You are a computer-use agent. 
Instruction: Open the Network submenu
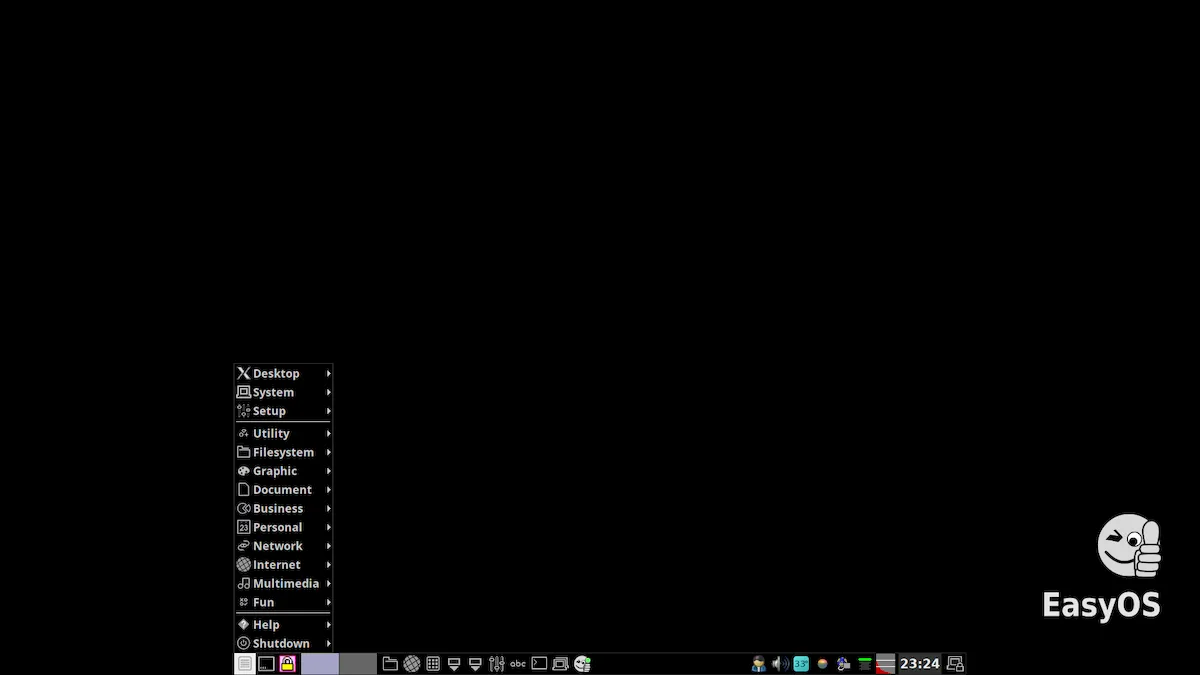tap(284, 546)
